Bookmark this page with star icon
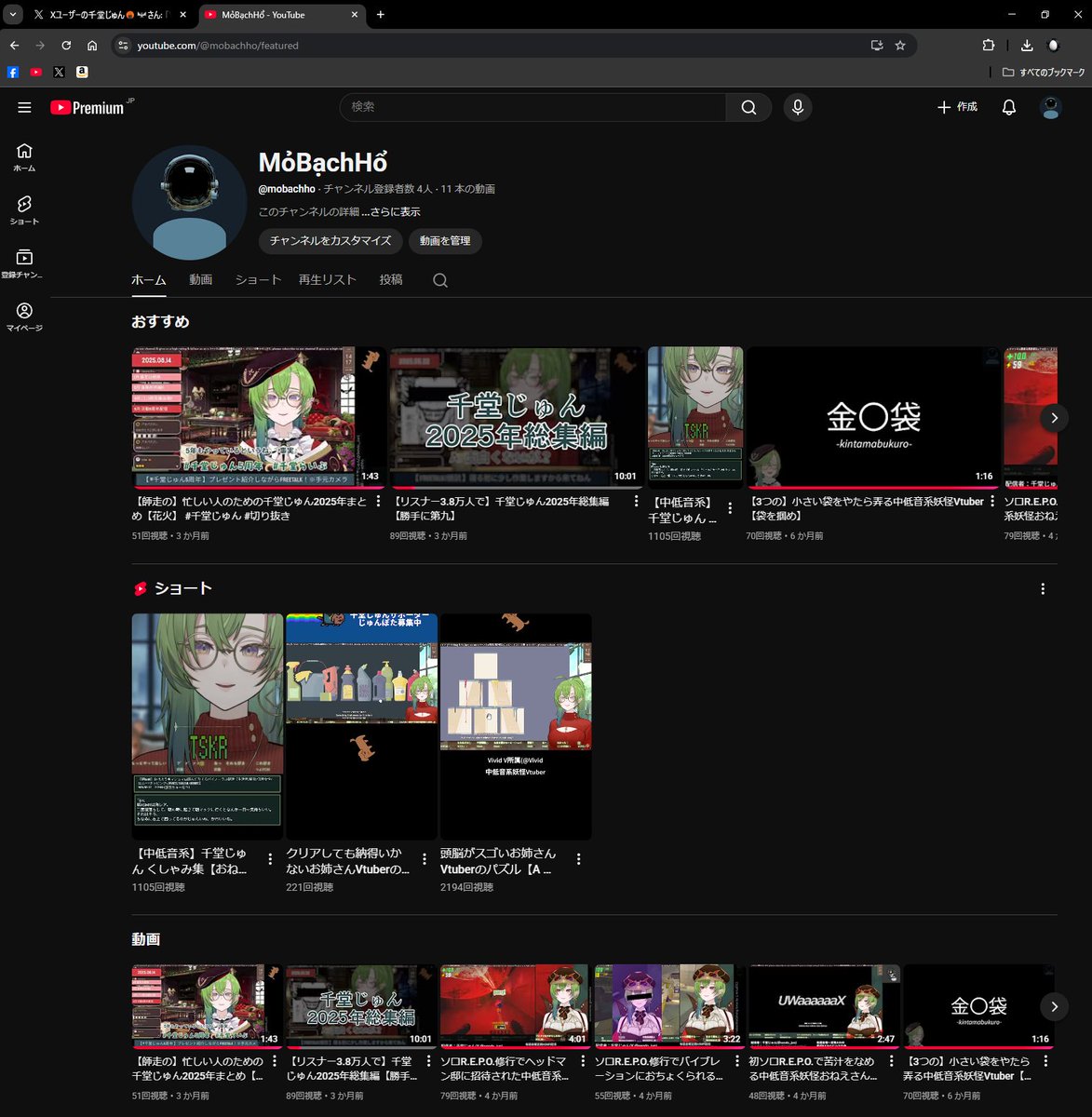This screenshot has width=1092, height=1117. tap(900, 45)
